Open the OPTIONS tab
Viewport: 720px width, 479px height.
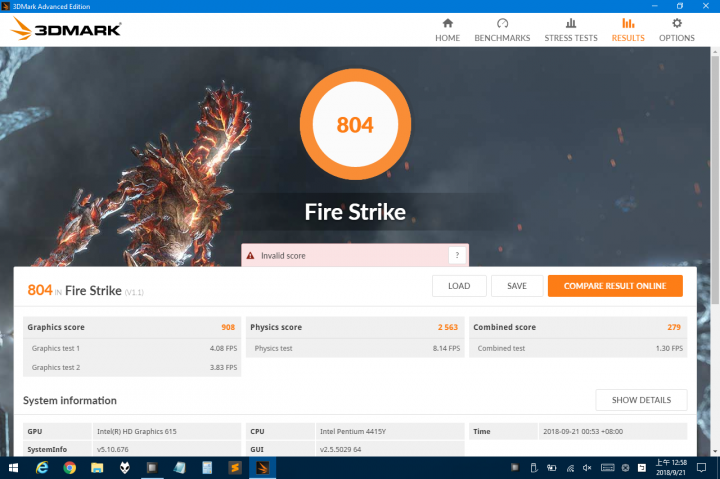tap(676, 30)
